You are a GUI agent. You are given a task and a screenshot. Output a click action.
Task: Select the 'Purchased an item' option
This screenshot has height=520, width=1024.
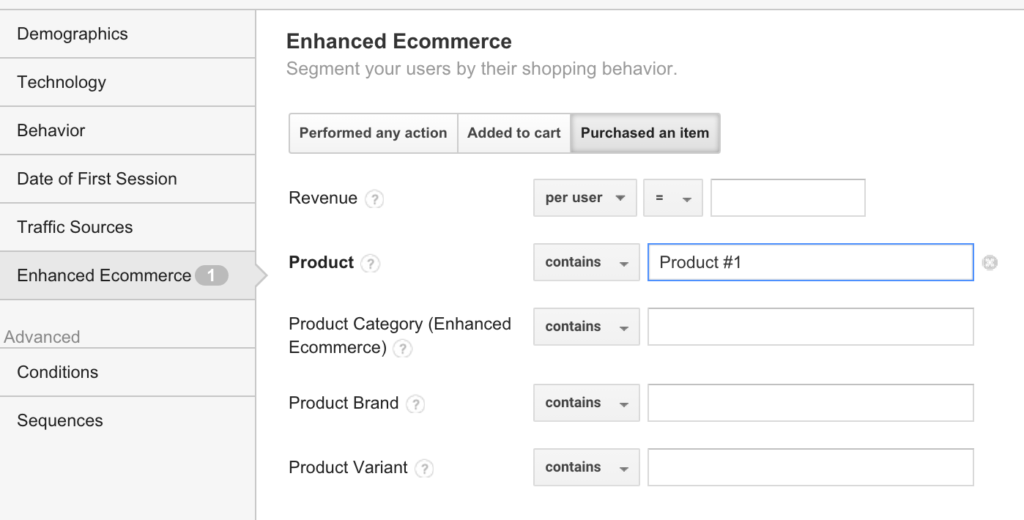click(x=645, y=133)
